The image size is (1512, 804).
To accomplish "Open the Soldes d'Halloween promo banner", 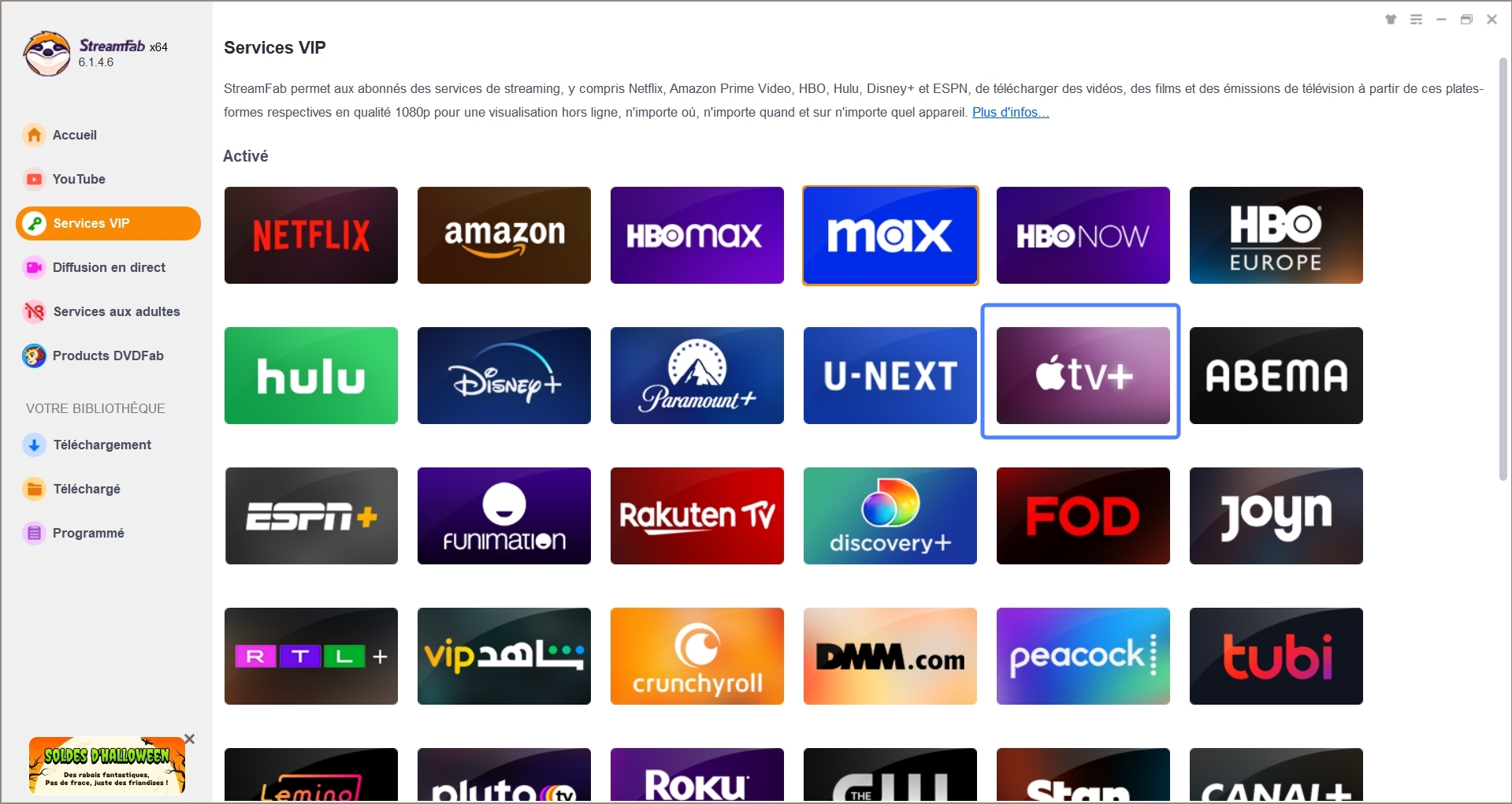I will (106, 765).
